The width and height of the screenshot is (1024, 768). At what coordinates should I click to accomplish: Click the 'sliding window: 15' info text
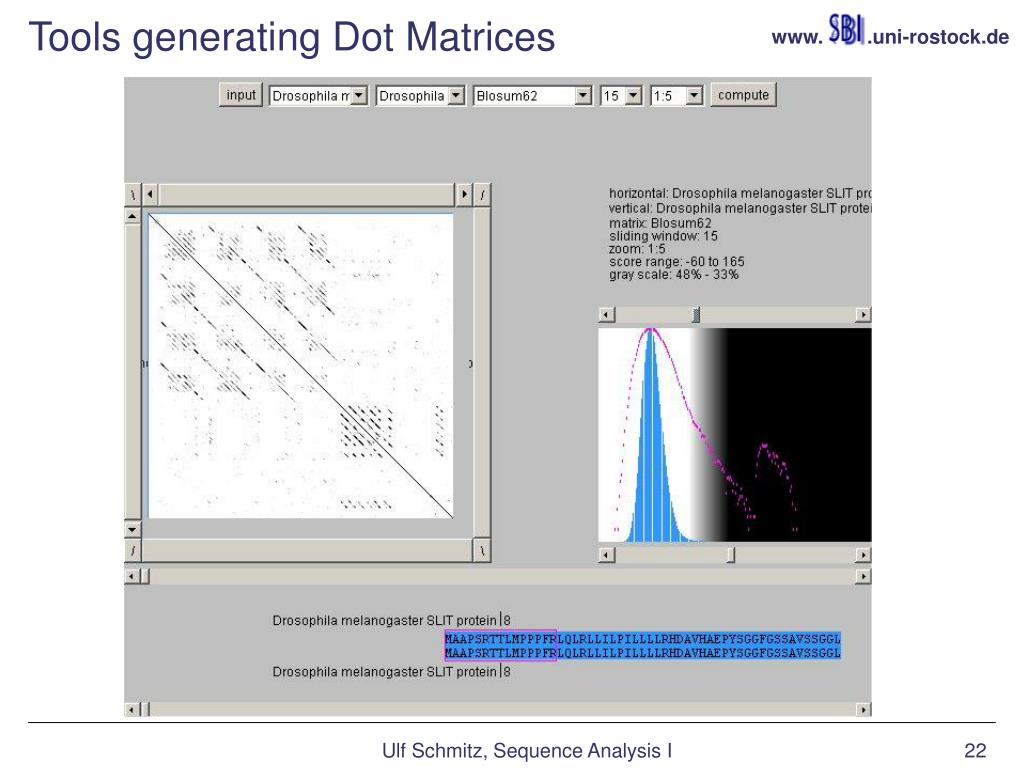pos(663,236)
